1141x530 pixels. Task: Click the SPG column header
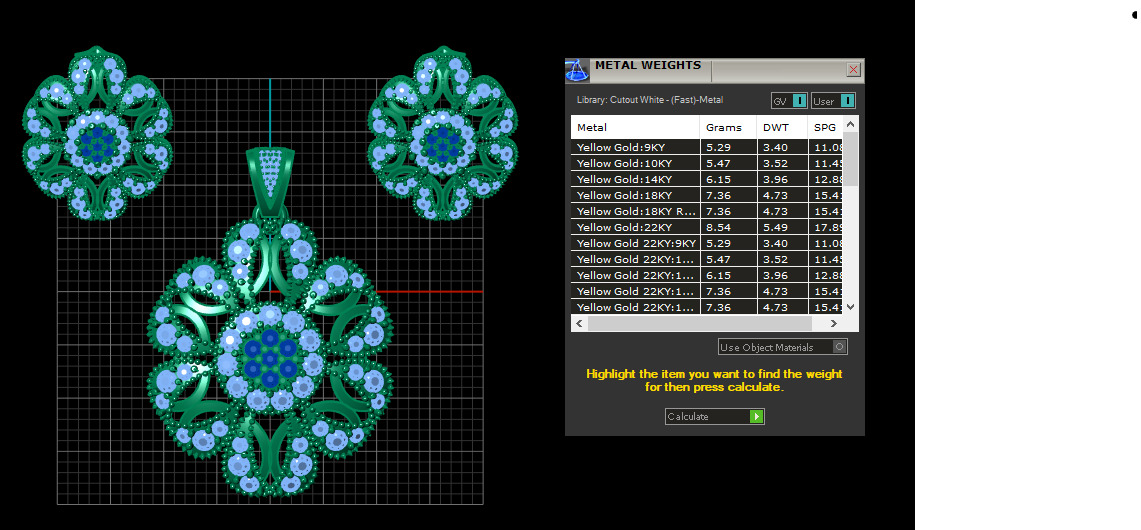[x=825, y=127]
